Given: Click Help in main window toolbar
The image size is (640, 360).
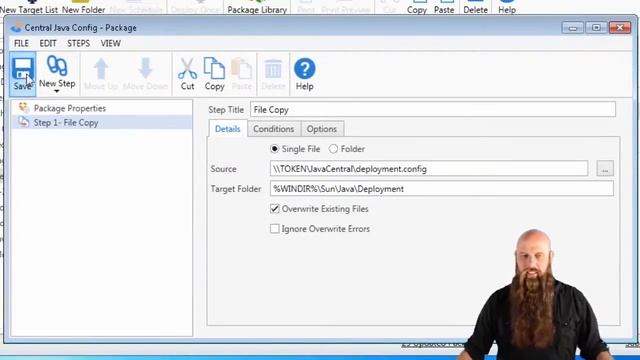Looking at the screenshot, I should pos(507,7).
